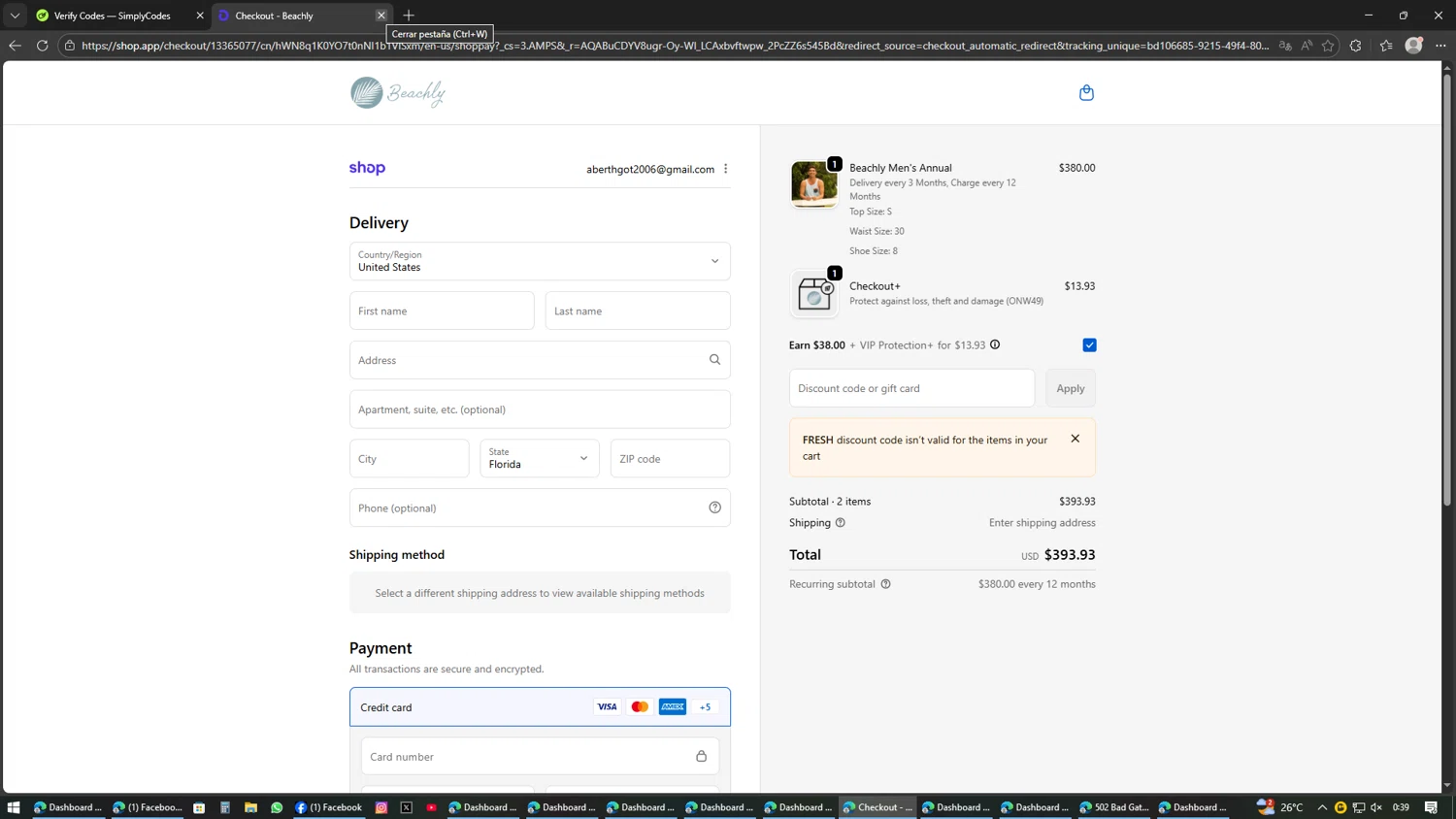Open the notification center icon
1456x819 pixels.
pyautogui.click(x=1432, y=807)
